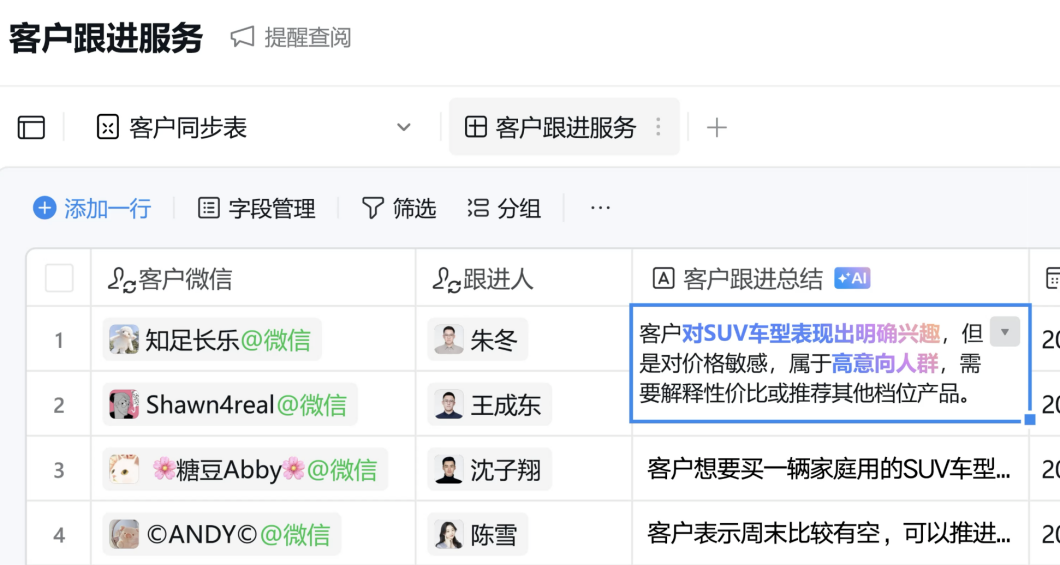Click 添加一行 to add a row
1060x565 pixels.
93,208
